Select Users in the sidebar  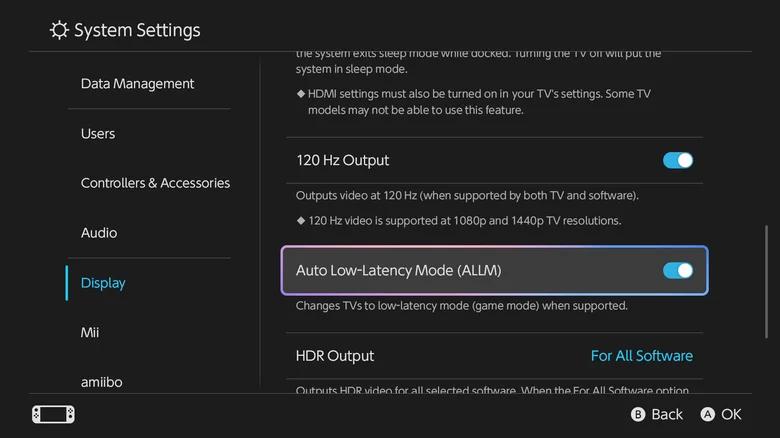pos(98,134)
